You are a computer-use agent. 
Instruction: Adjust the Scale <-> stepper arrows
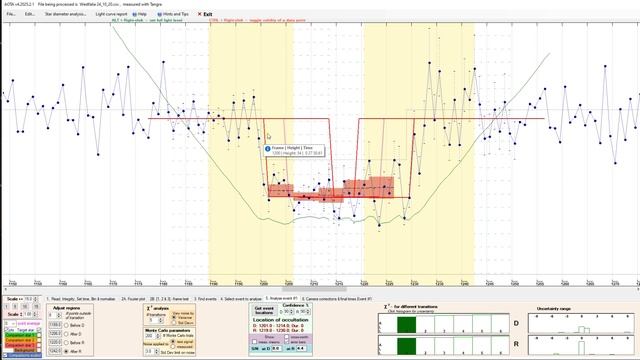tap(36, 299)
